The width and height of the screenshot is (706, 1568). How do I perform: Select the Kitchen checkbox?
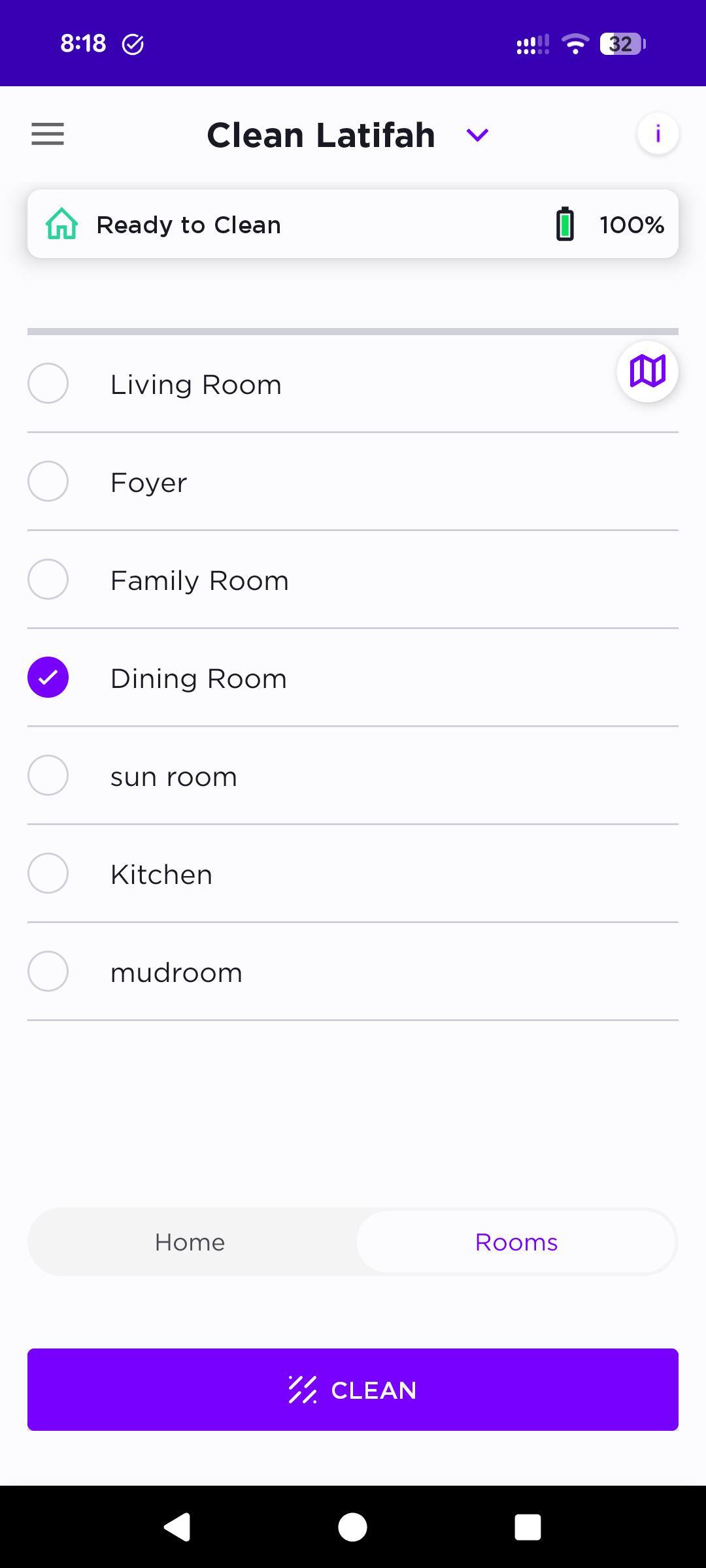(48, 874)
